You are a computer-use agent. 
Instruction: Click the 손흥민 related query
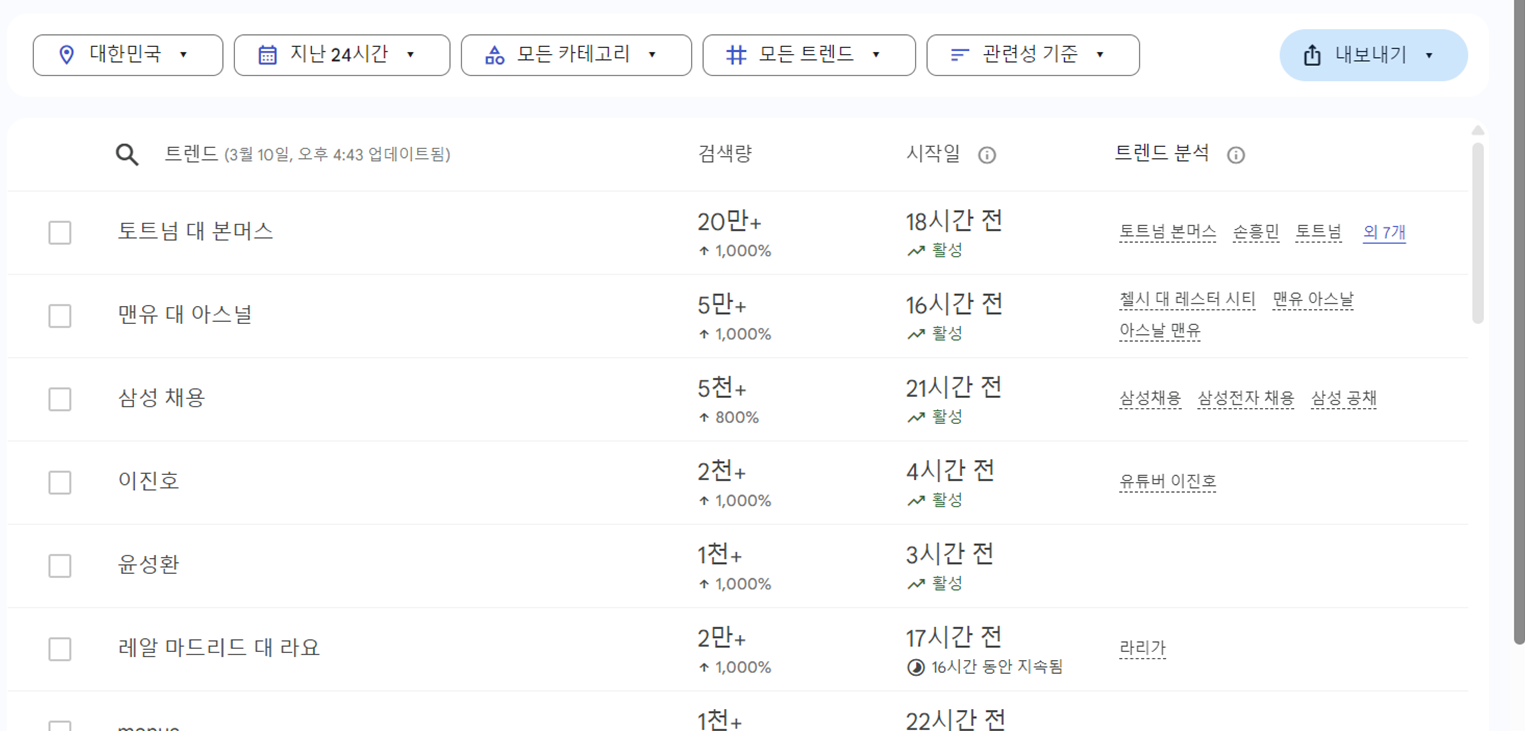(1256, 232)
